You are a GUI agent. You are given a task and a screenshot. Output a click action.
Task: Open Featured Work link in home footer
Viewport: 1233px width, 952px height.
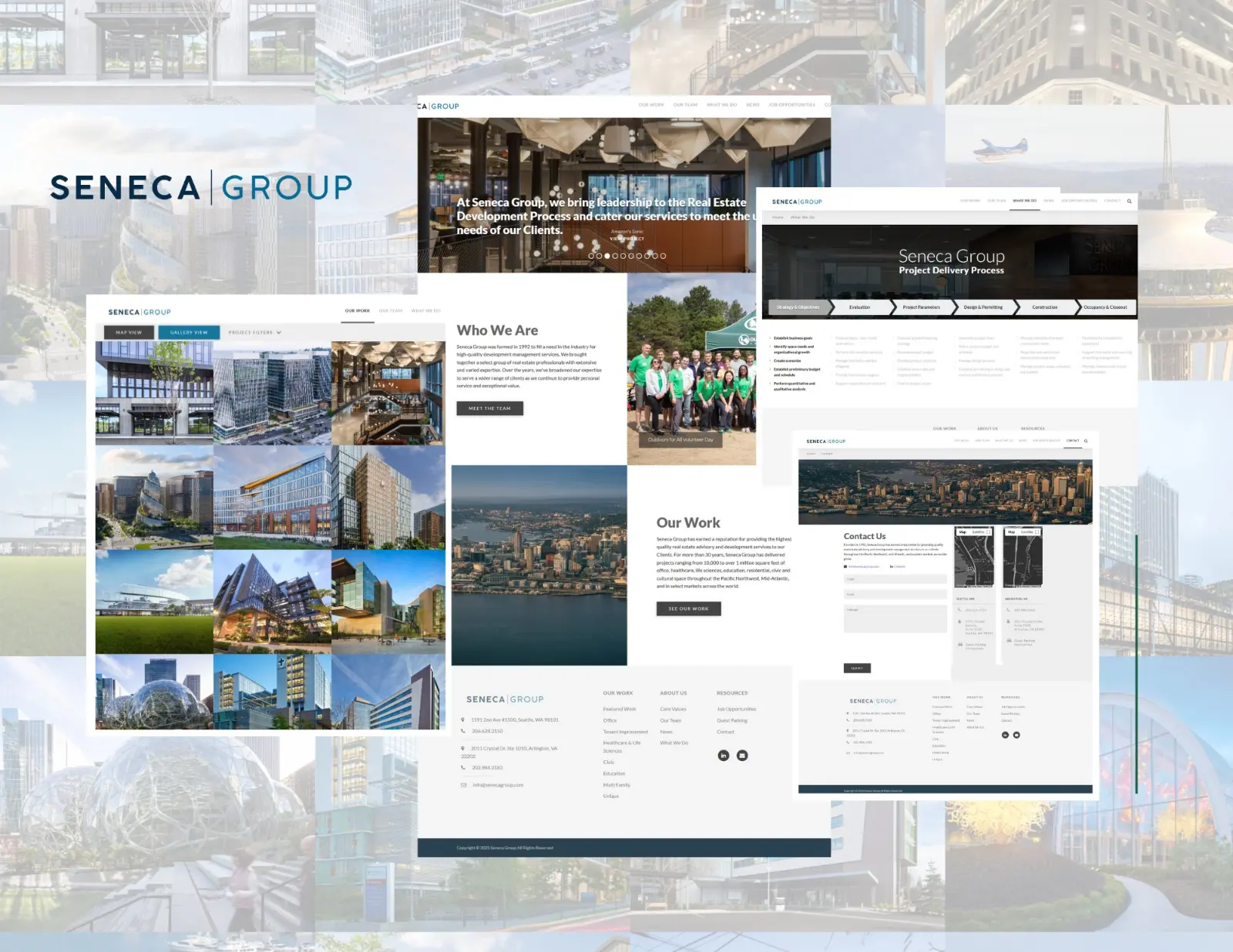coord(620,709)
